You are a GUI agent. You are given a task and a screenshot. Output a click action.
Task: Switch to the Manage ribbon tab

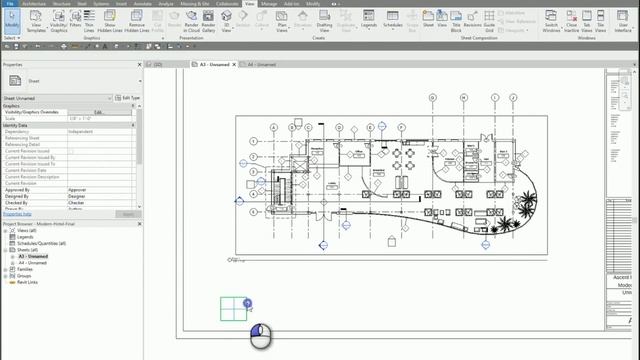269,4
